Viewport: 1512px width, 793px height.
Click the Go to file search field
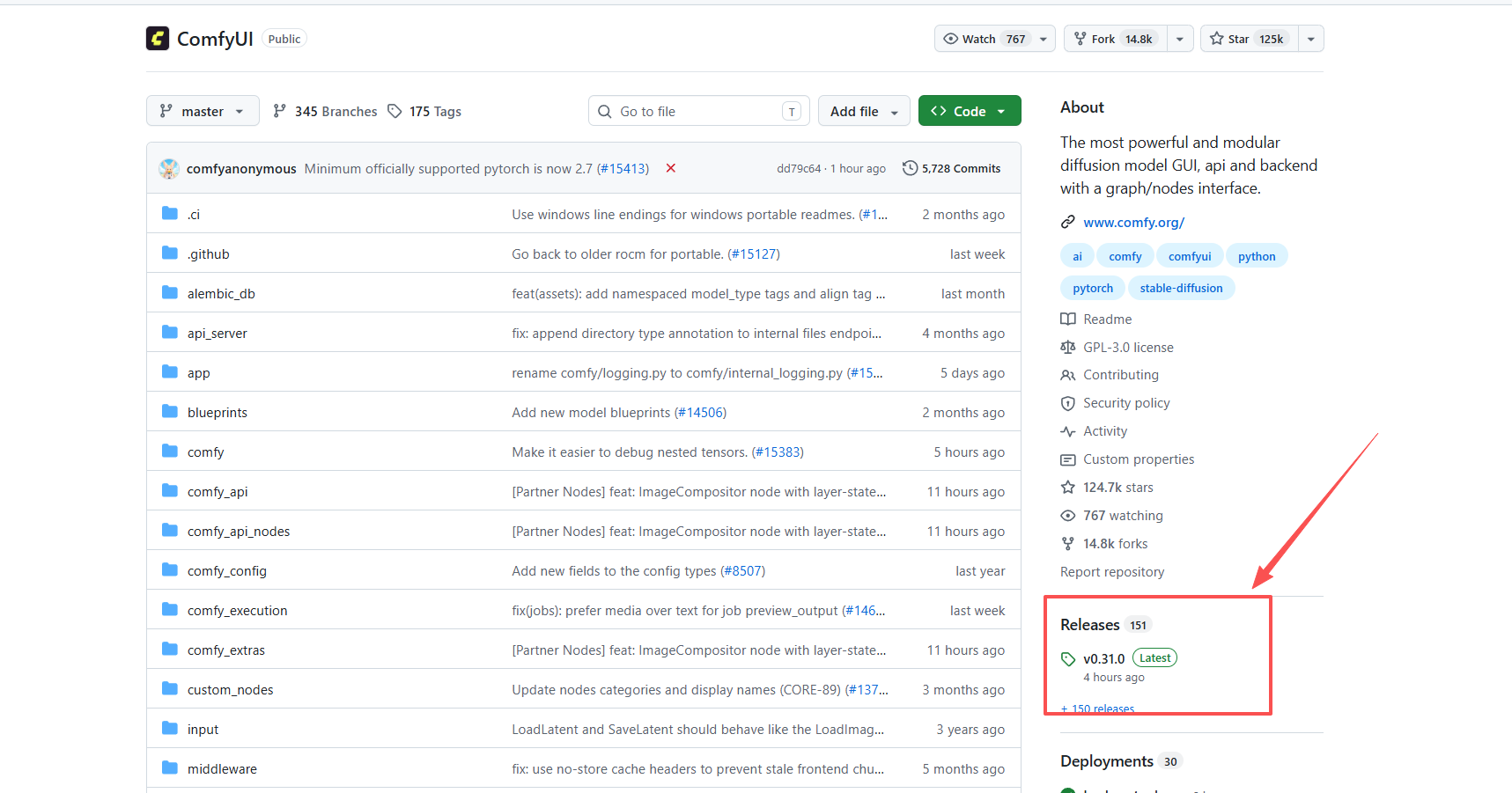pos(699,111)
